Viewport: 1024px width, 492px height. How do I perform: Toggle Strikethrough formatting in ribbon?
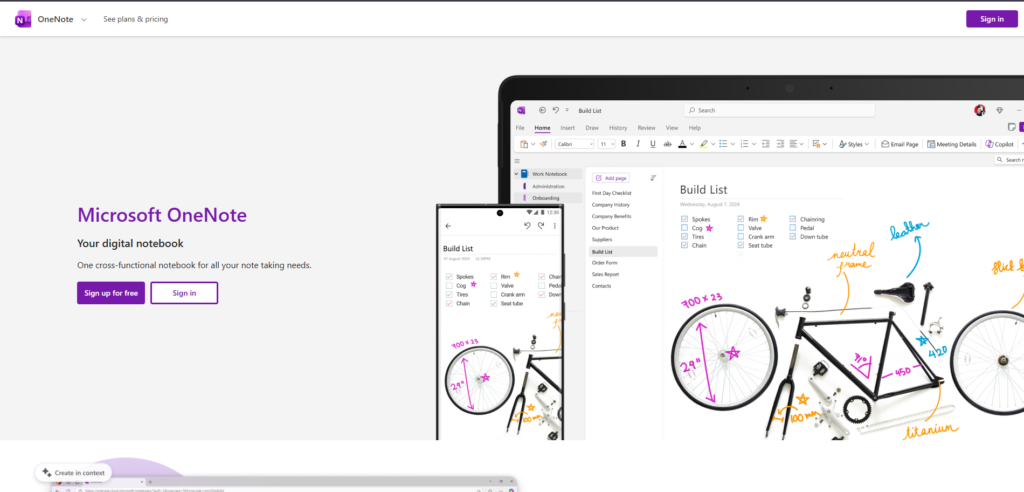(x=667, y=144)
